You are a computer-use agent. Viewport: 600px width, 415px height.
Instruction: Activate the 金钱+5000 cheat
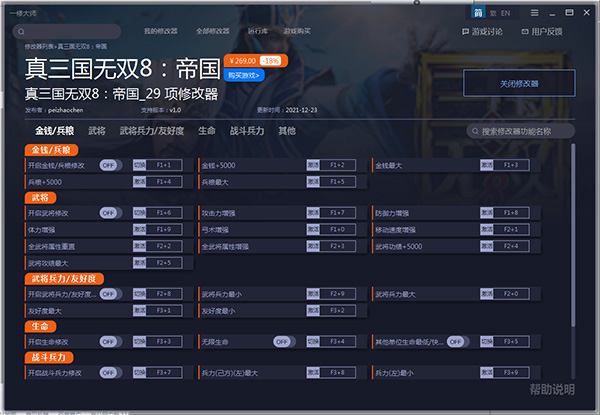pyautogui.click(x=312, y=165)
